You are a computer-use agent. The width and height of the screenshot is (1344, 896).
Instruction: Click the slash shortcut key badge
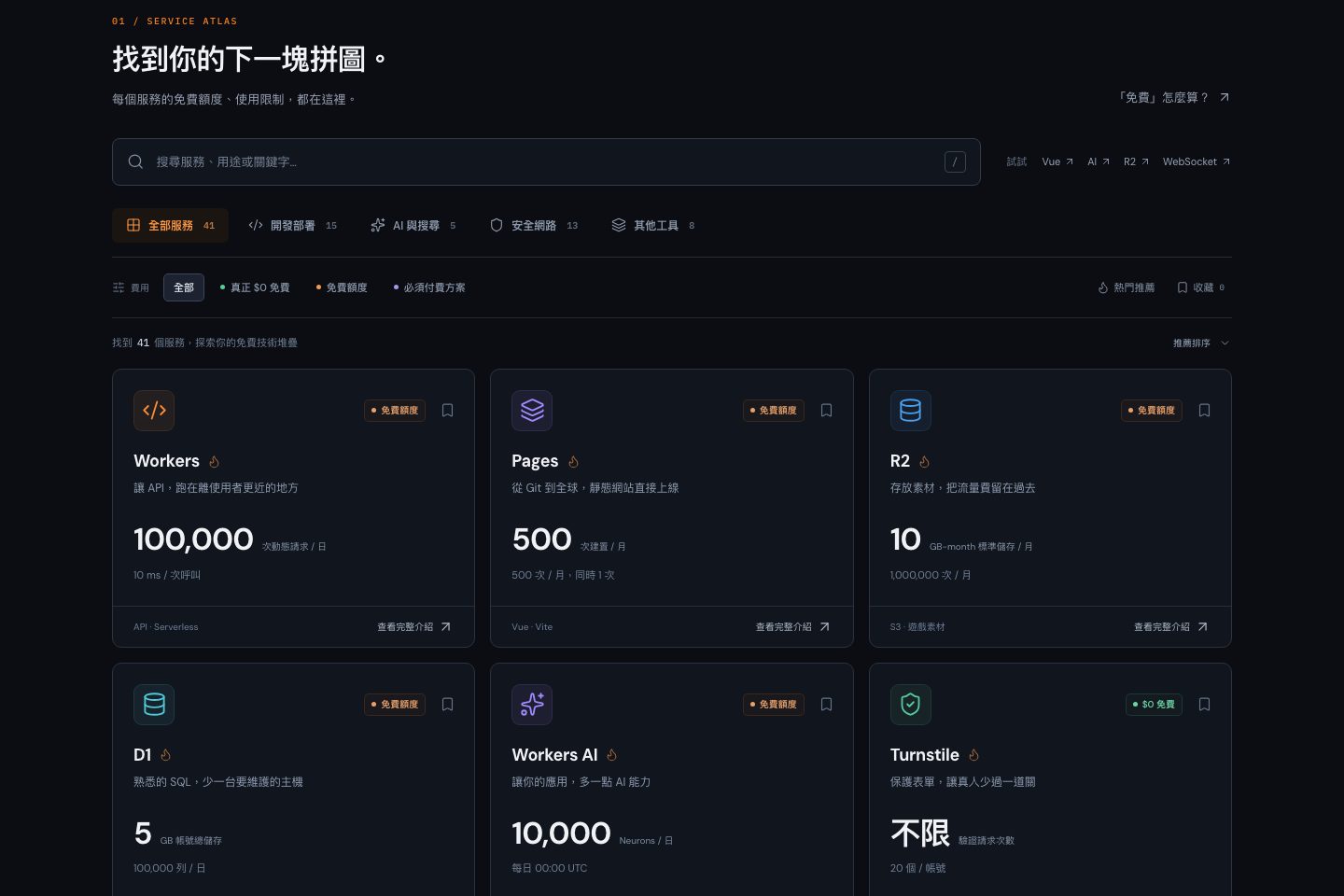pyautogui.click(x=955, y=161)
